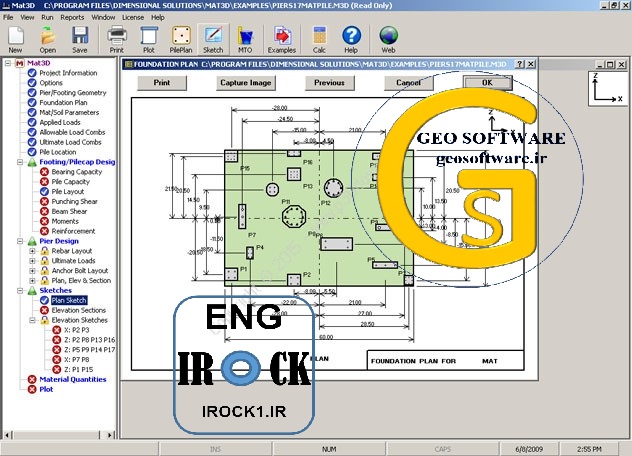Expand the Rebar Layout tree node

(32, 251)
